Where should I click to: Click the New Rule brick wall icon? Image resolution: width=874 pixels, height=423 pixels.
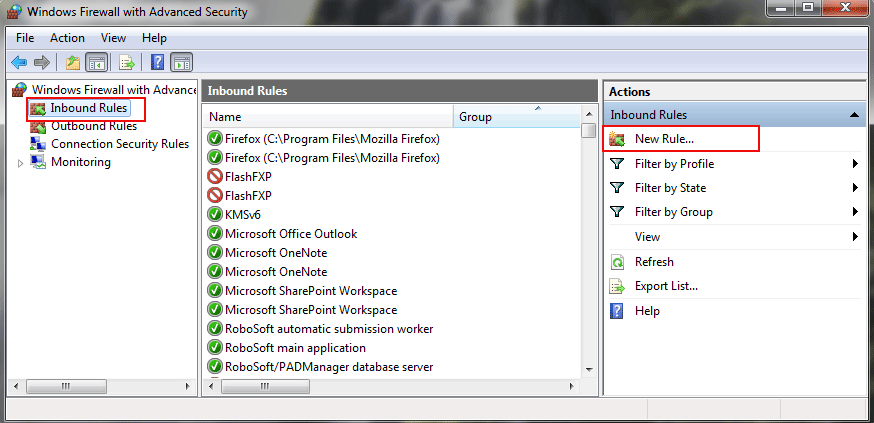point(617,139)
